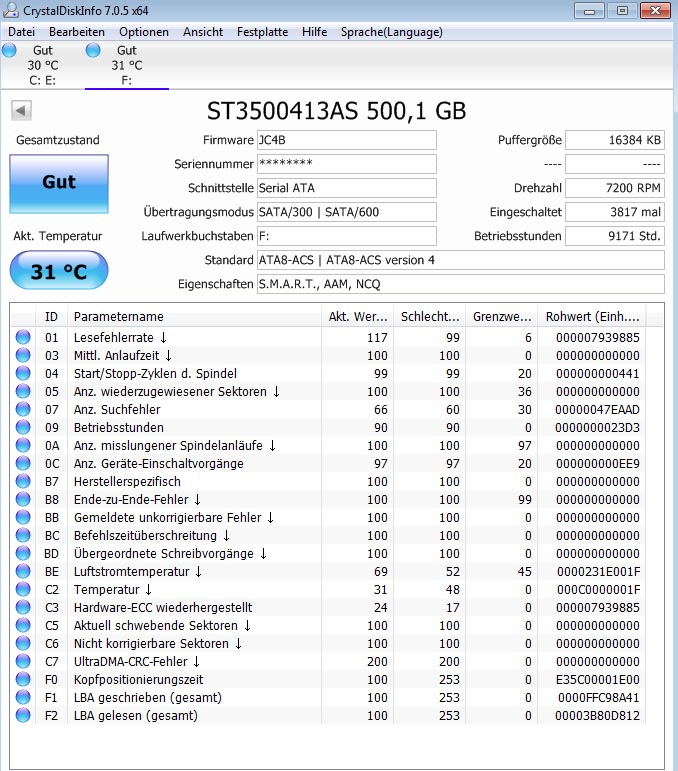
Task: Switch to the C: E: drive tab
Action: coord(43,65)
